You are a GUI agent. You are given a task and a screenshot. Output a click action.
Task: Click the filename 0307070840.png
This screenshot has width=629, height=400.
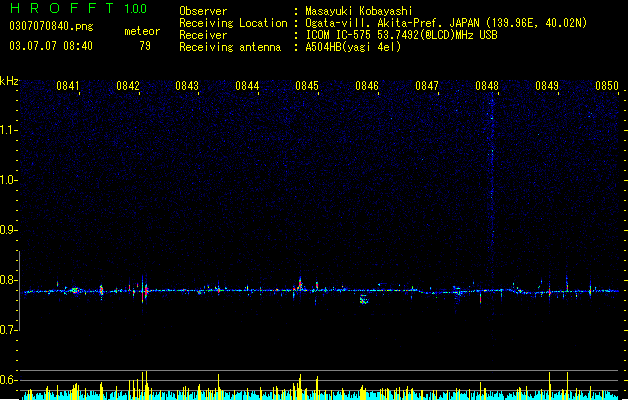pos(51,27)
